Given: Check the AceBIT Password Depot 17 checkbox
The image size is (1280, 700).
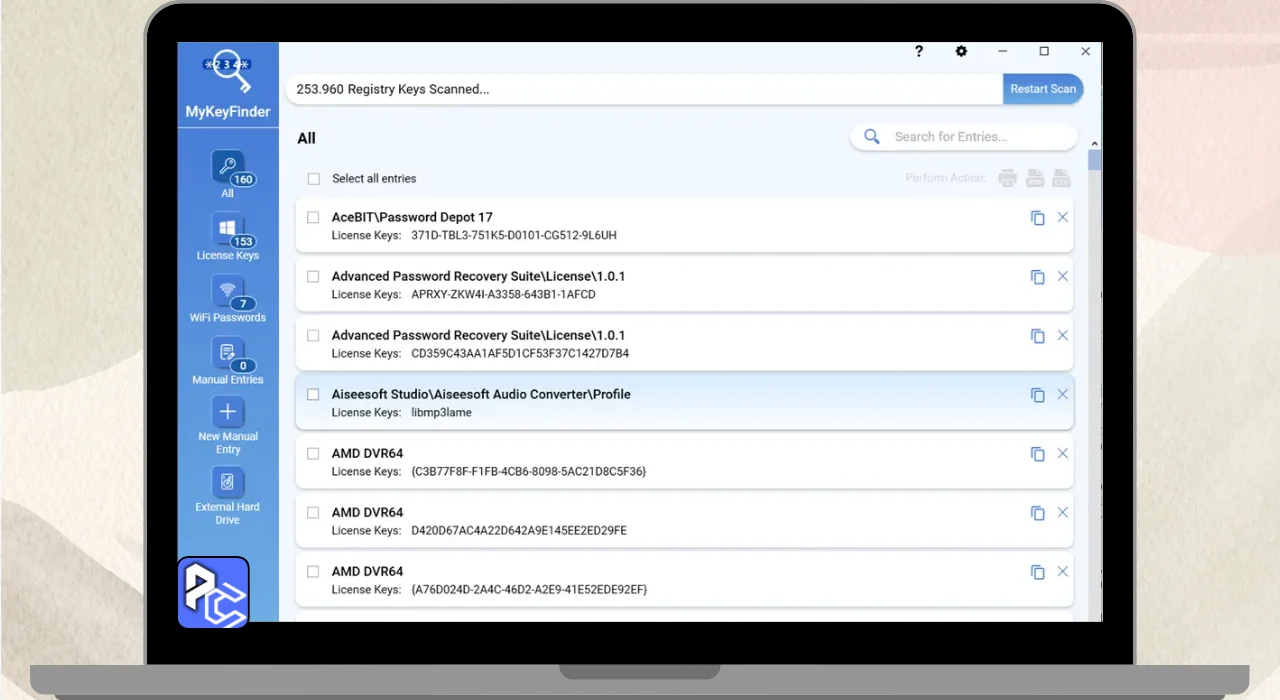Looking at the screenshot, I should point(313,217).
